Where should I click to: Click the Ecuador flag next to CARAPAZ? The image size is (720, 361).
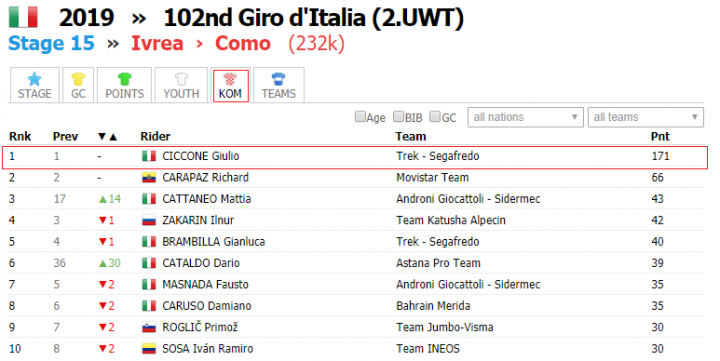[x=149, y=178]
